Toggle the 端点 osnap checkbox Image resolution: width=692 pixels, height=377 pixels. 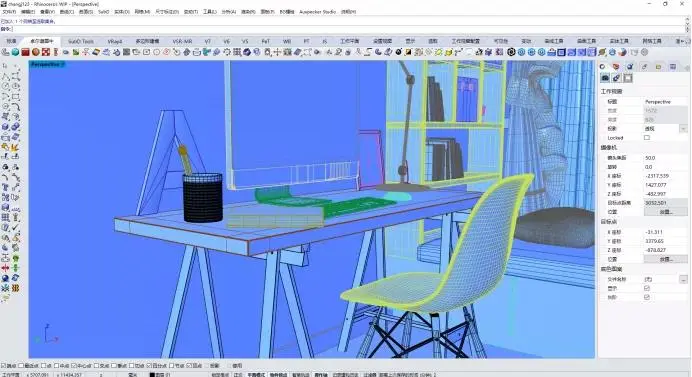[4, 366]
